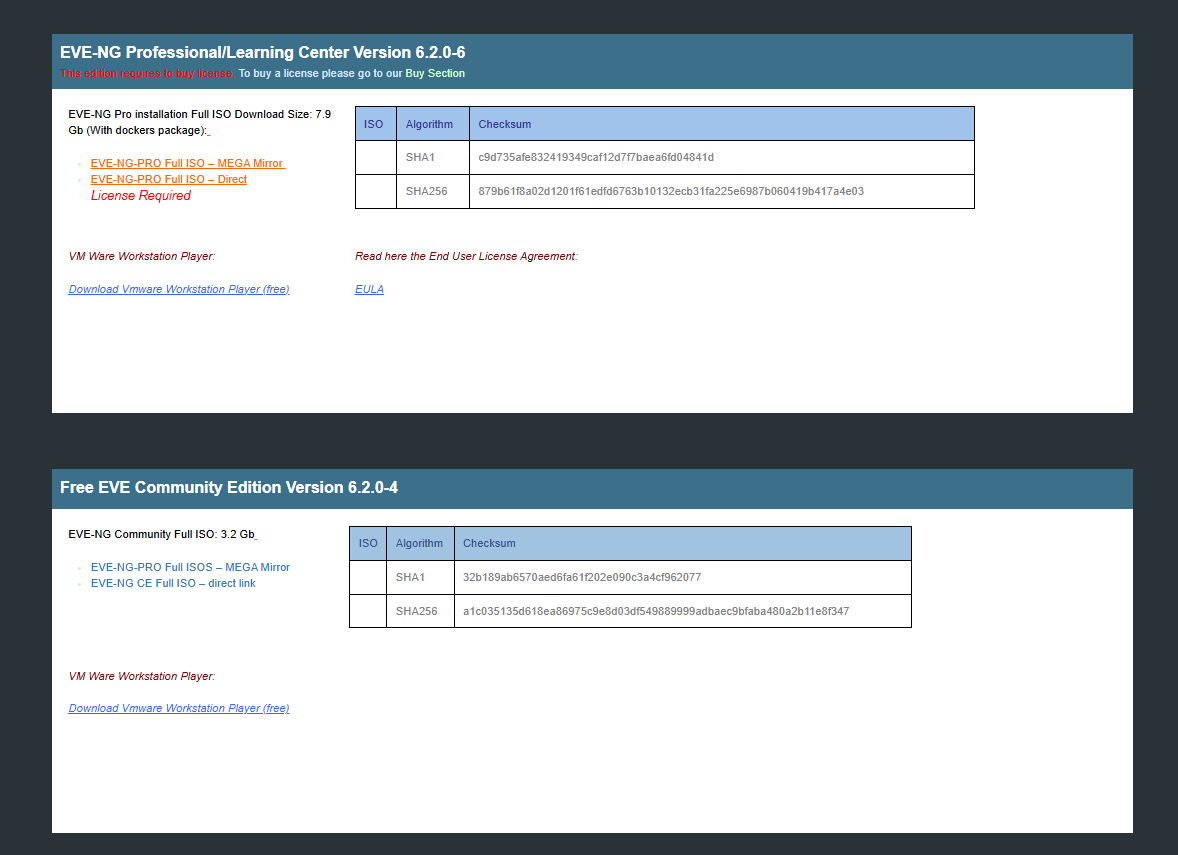
Task: Click the ISO column header in Community table
Action: point(368,544)
